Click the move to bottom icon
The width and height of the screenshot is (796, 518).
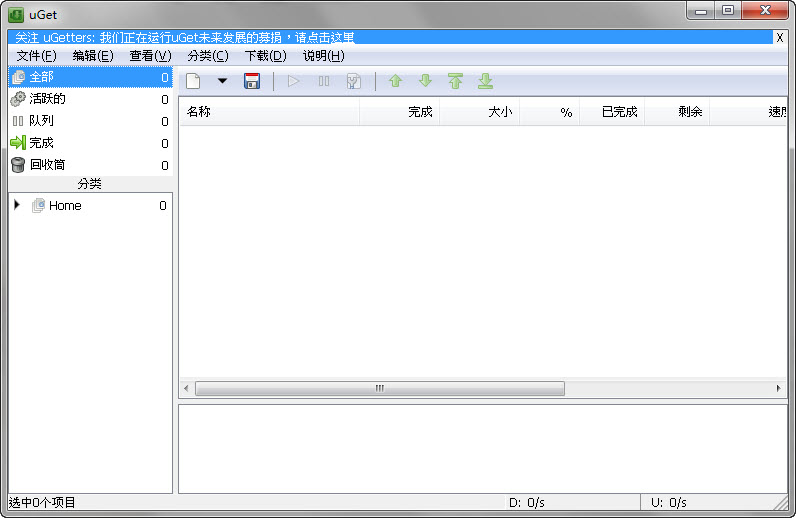(x=485, y=81)
